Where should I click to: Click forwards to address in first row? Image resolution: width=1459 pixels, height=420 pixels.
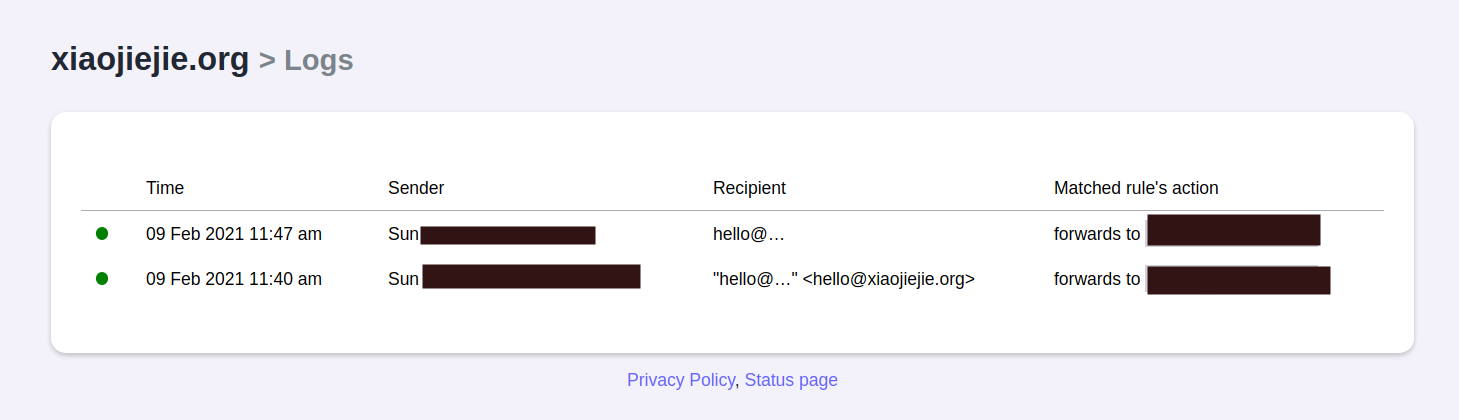[1234, 230]
